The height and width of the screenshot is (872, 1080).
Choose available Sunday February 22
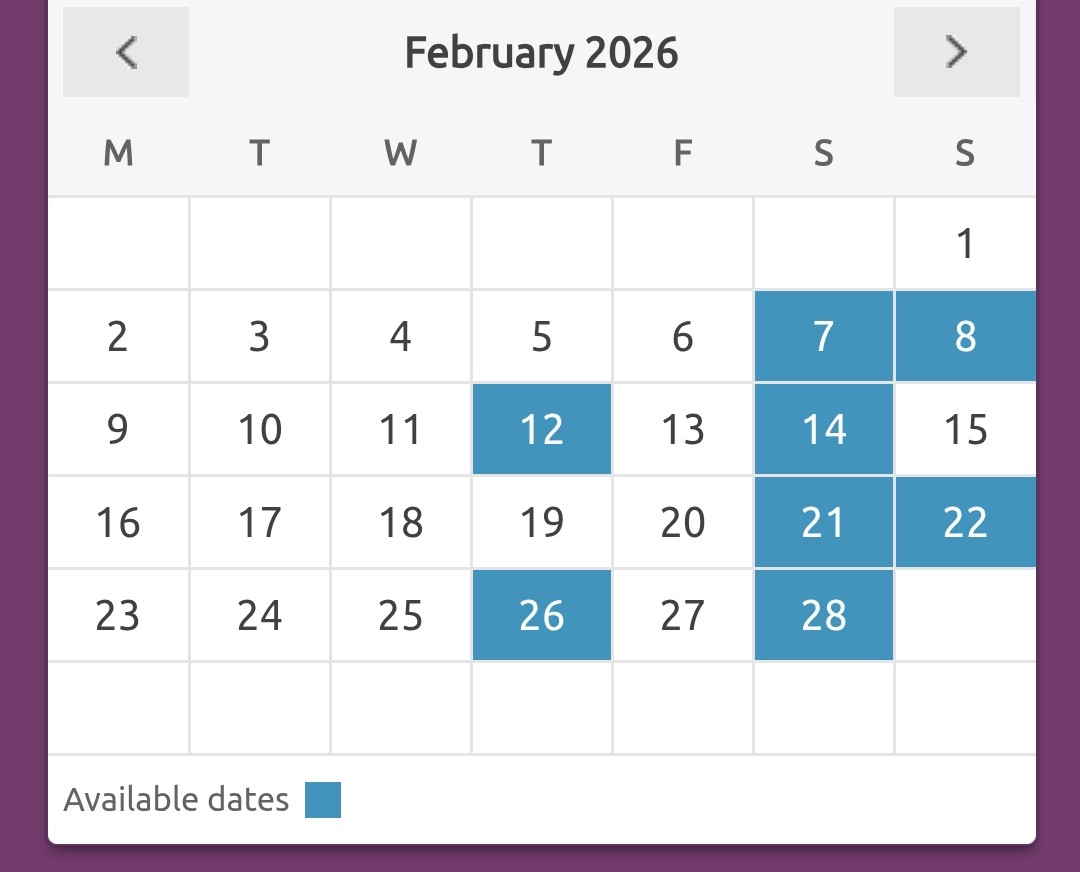point(965,523)
